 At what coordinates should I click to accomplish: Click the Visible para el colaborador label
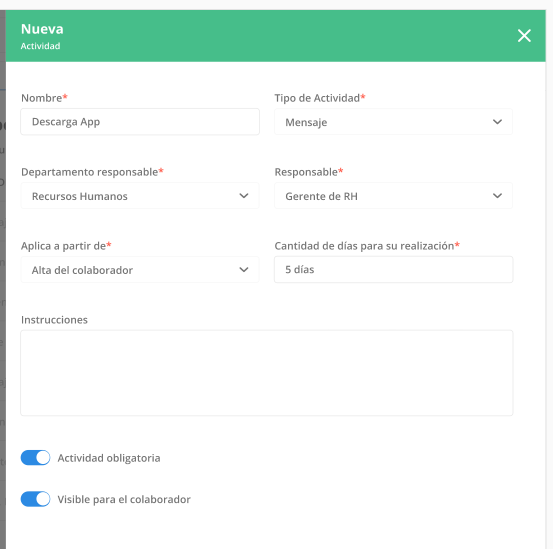click(x=124, y=499)
